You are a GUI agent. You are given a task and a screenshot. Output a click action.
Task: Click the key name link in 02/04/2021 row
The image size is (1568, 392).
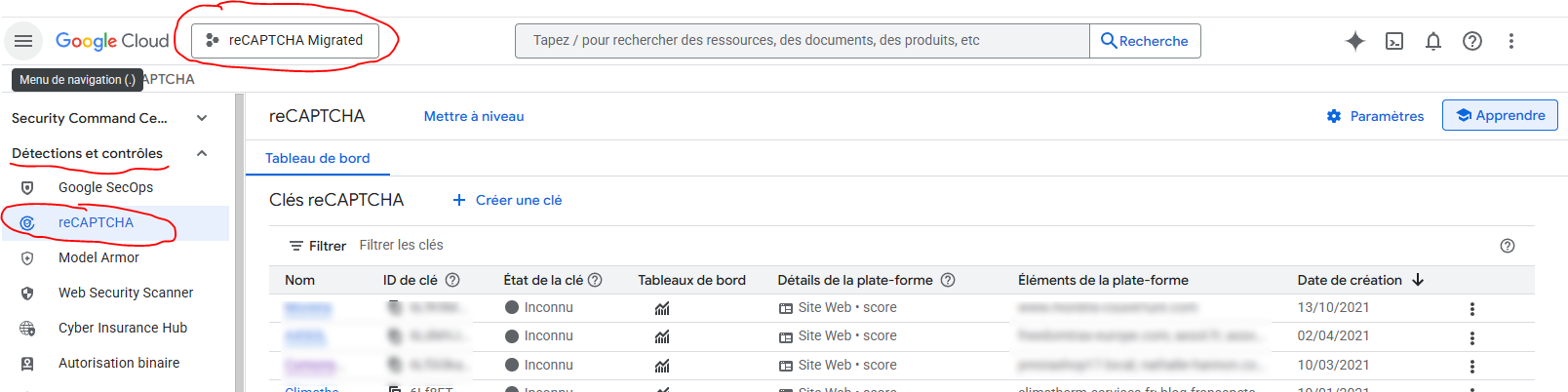[x=305, y=336]
